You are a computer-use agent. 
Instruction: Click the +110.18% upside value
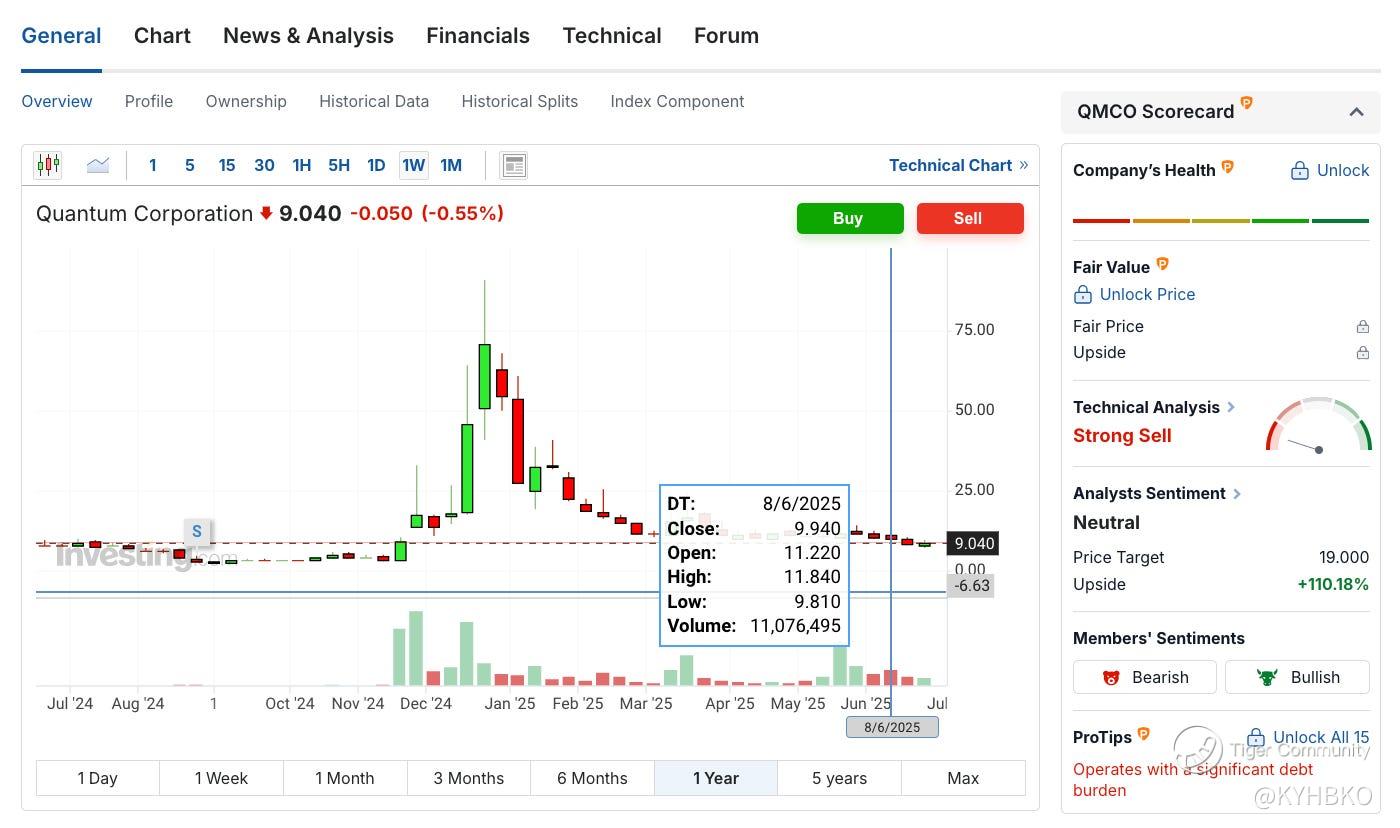(x=1333, y=584)
